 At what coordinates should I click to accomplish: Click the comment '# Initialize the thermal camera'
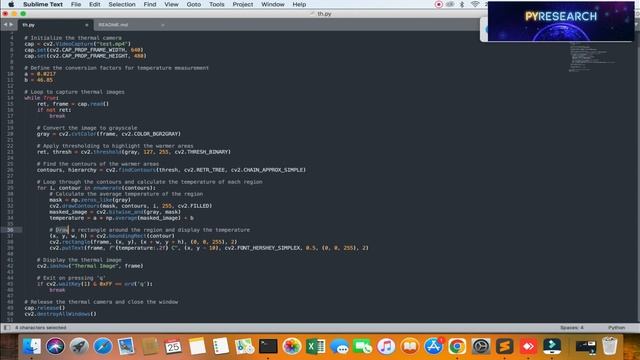pos(73,38)
